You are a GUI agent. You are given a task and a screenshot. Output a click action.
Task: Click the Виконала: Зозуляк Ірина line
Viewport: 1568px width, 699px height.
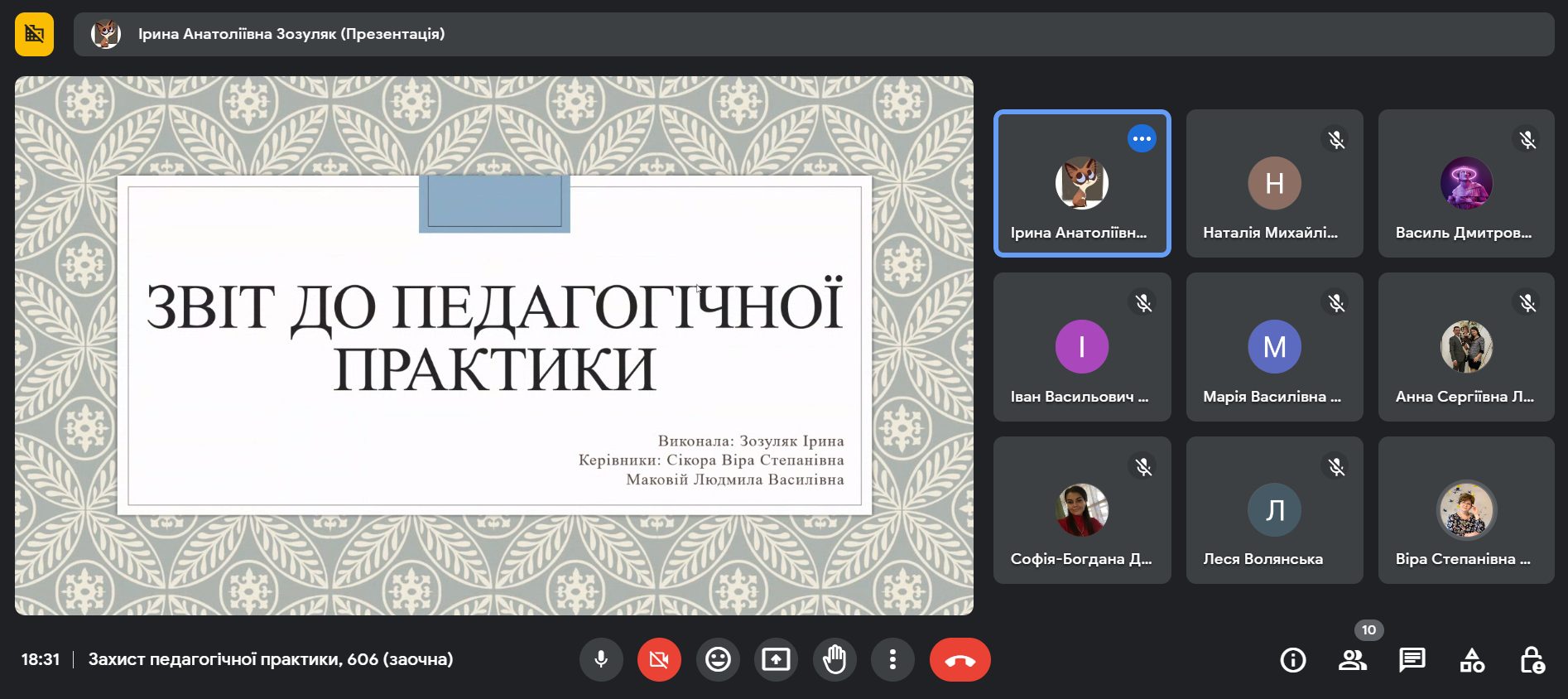(751, 441)
